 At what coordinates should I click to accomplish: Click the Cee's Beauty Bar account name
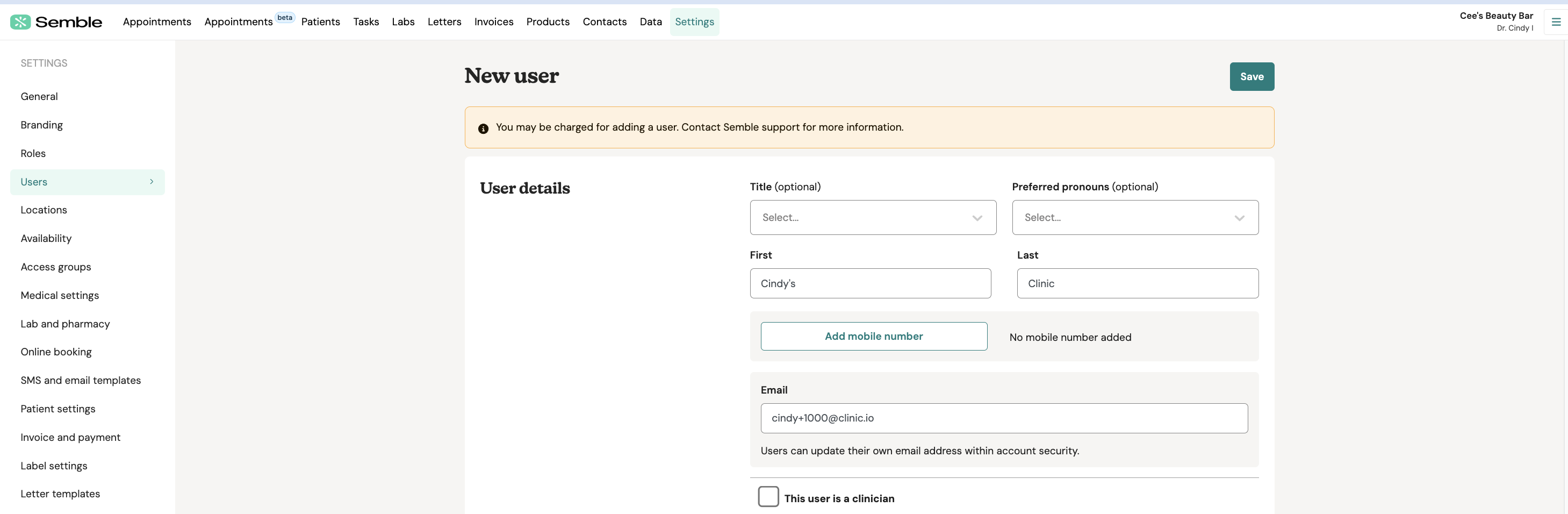point(1495,16)
